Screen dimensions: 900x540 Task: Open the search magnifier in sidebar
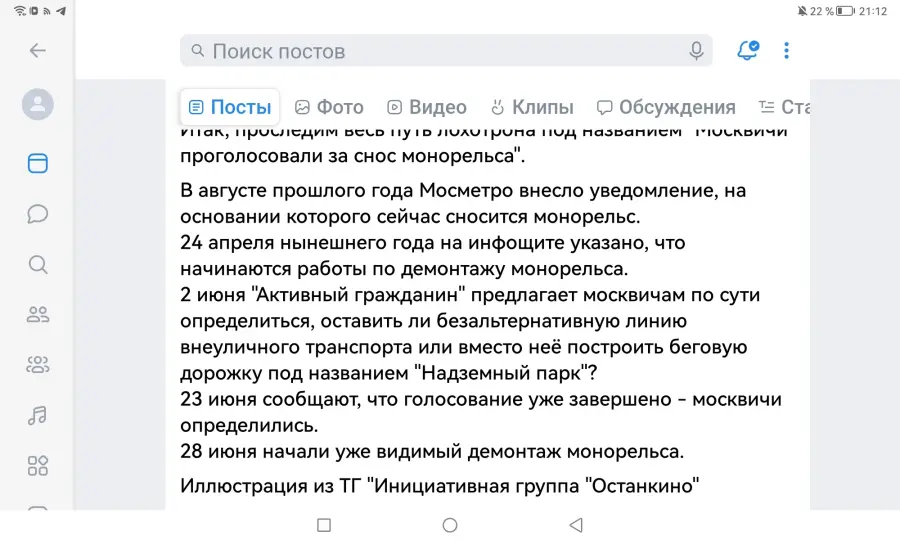(38, 265)
